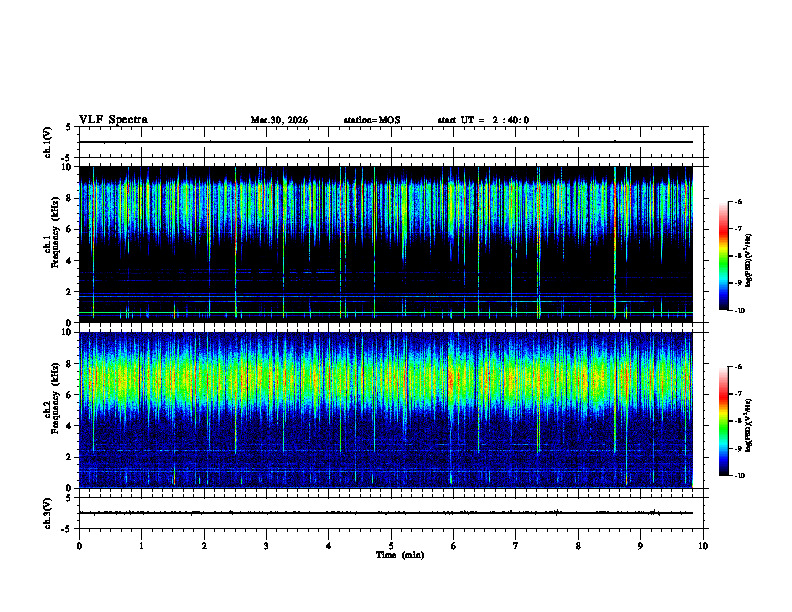Click time axis tick label '10'
This screenshot has height=612, width=792.
pos(703,546)
